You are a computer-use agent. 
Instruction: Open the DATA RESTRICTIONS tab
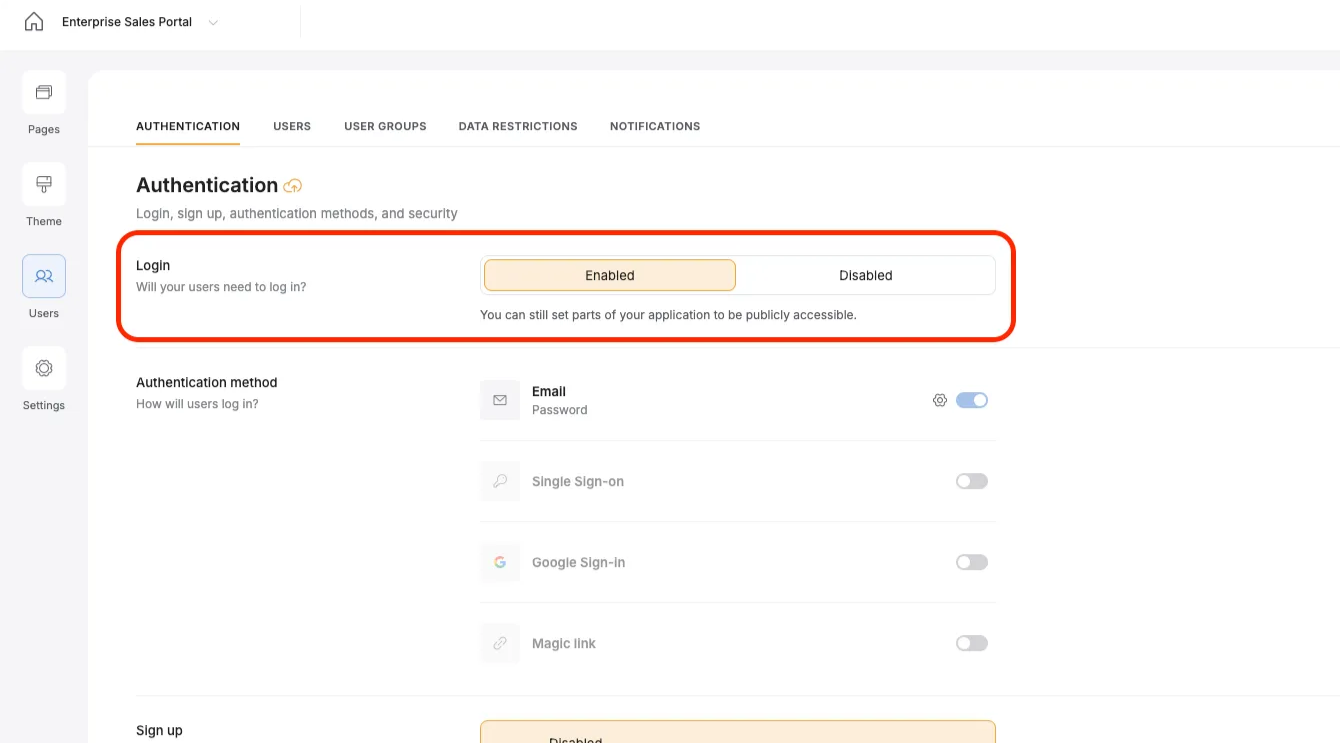(x=518, y=126)
